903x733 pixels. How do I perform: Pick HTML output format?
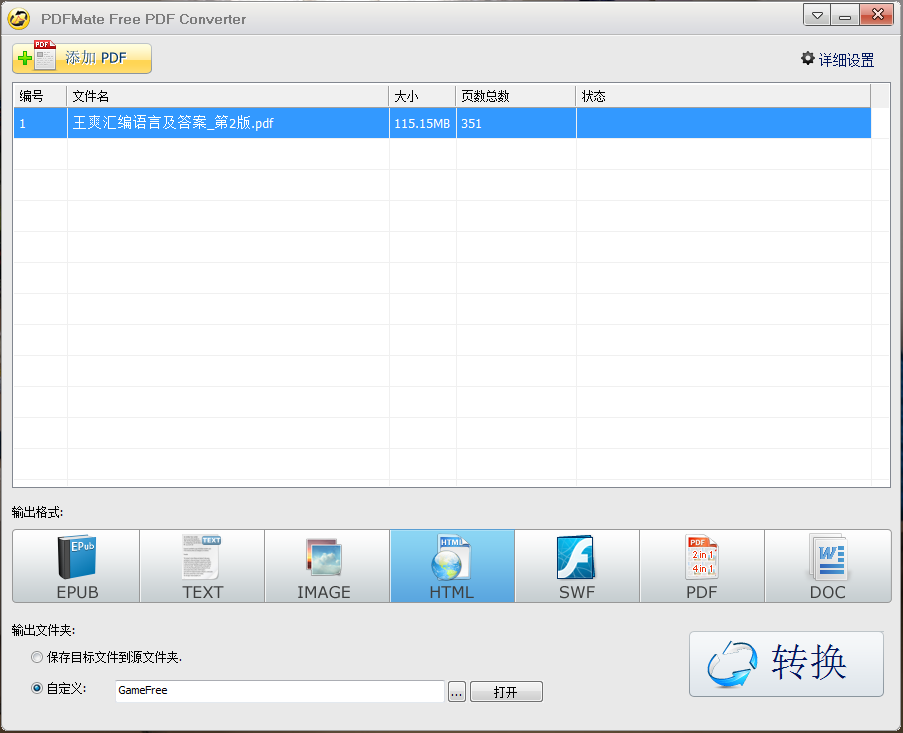pos(452,566)
